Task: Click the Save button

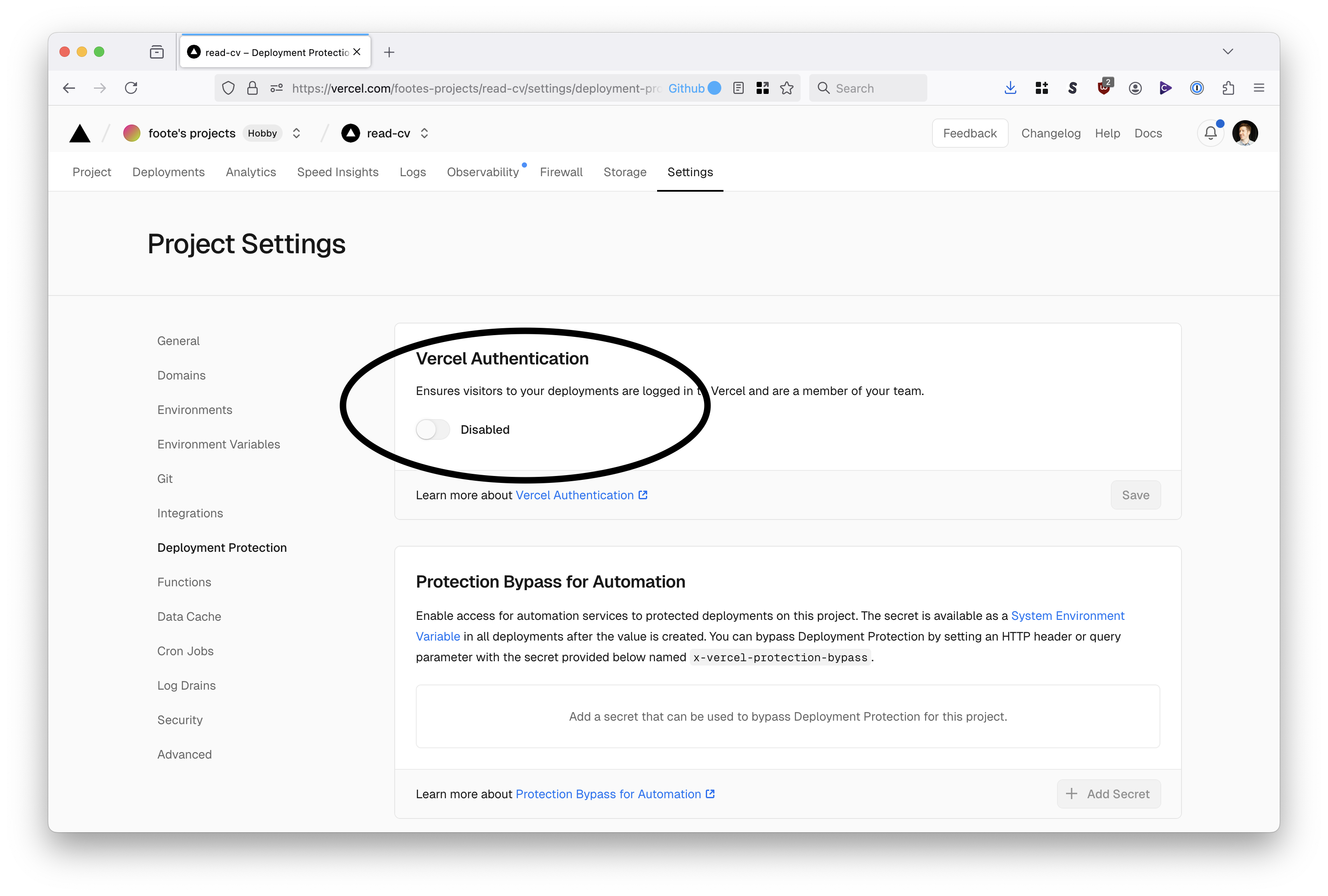Action: coord(1135,495)
